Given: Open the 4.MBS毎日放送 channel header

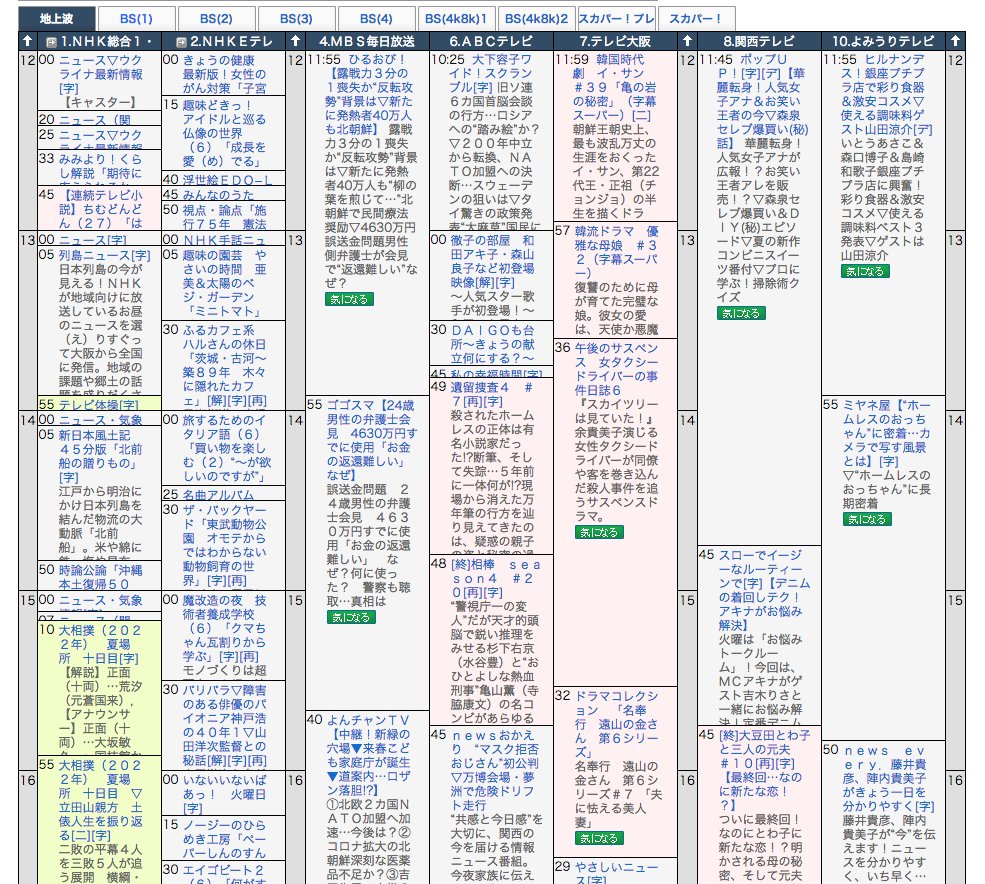Looking at the screenshot, I should (x=367, y=41).
